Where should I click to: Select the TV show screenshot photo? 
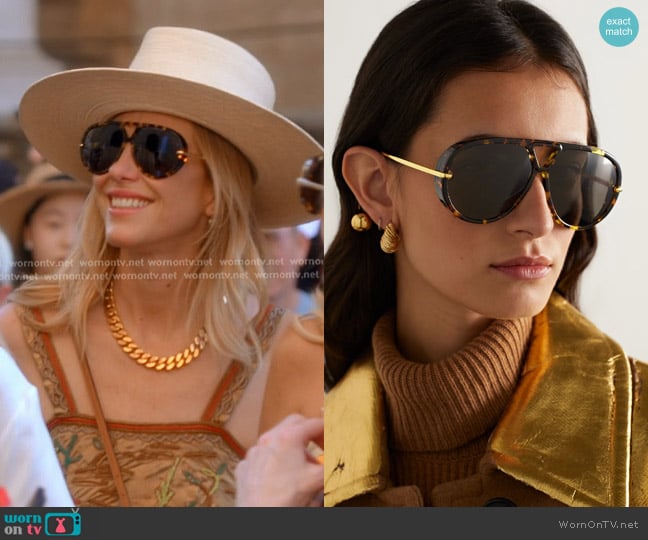(x=162, y=253)
